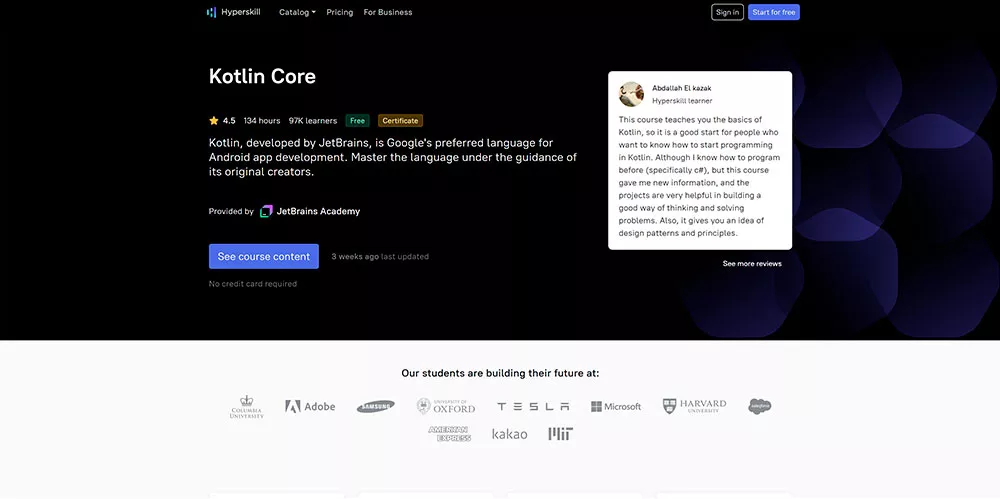Click the 4.5 rating value
The image size is (1000, 499).
tap(229, 121)
